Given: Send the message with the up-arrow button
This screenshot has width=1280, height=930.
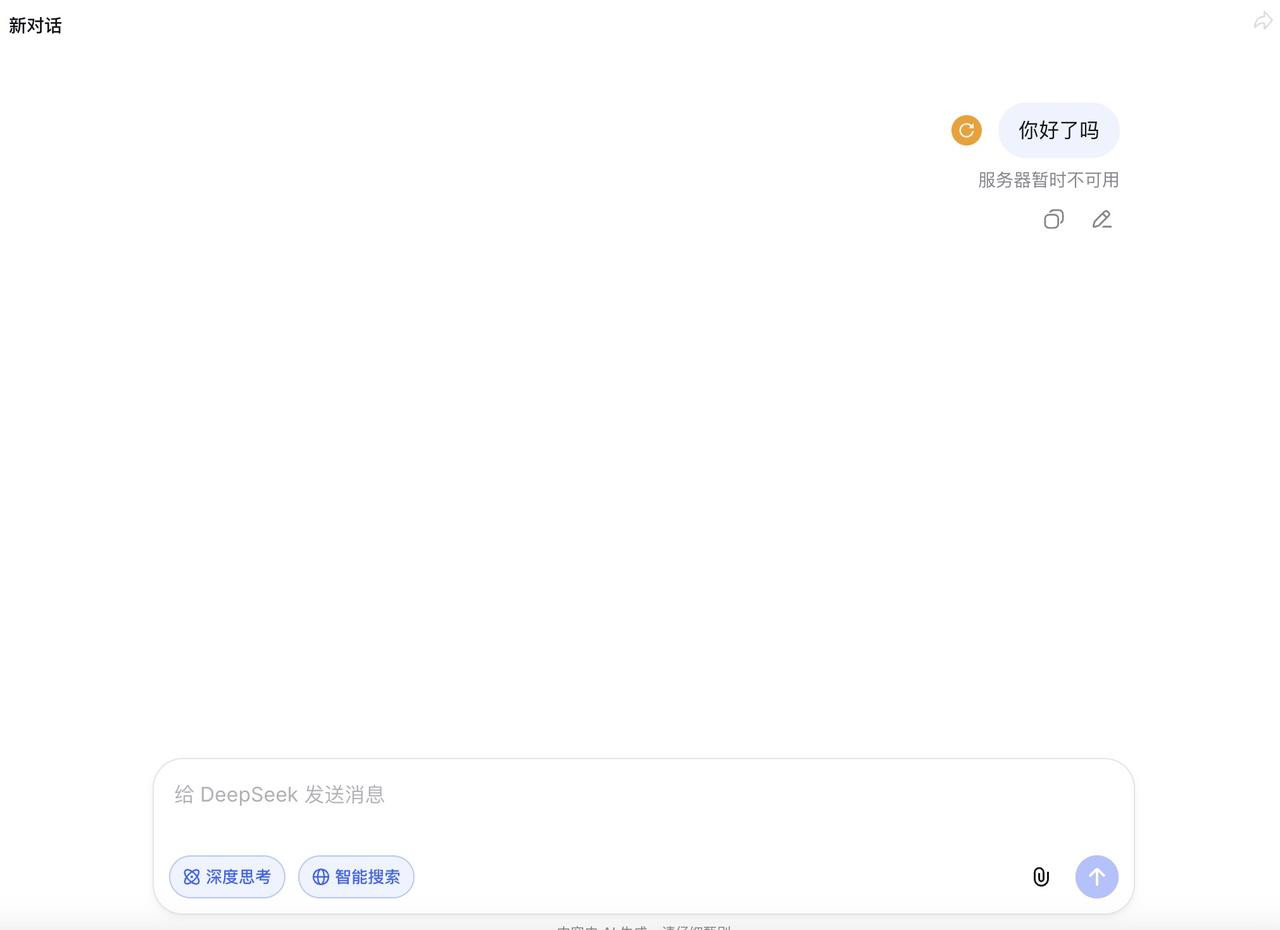Looking at the screenshot, I should 1097,877.
